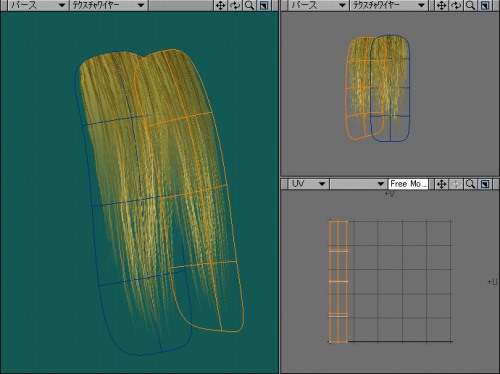
Task: Click the rotate icon in left viewport
Action: (x=235, y=5)
